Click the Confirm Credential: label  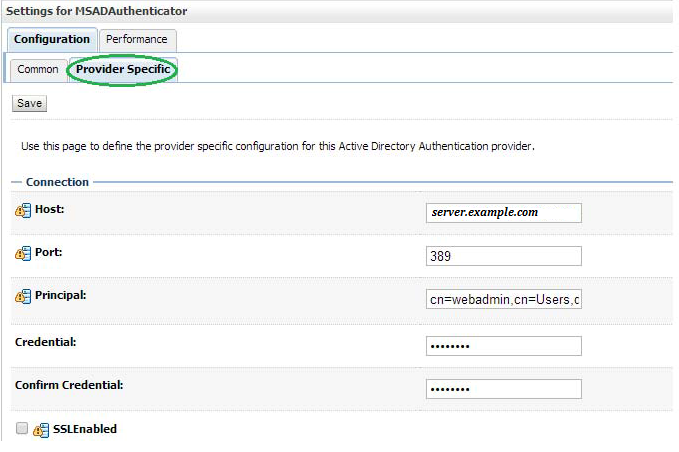(69, 385)
